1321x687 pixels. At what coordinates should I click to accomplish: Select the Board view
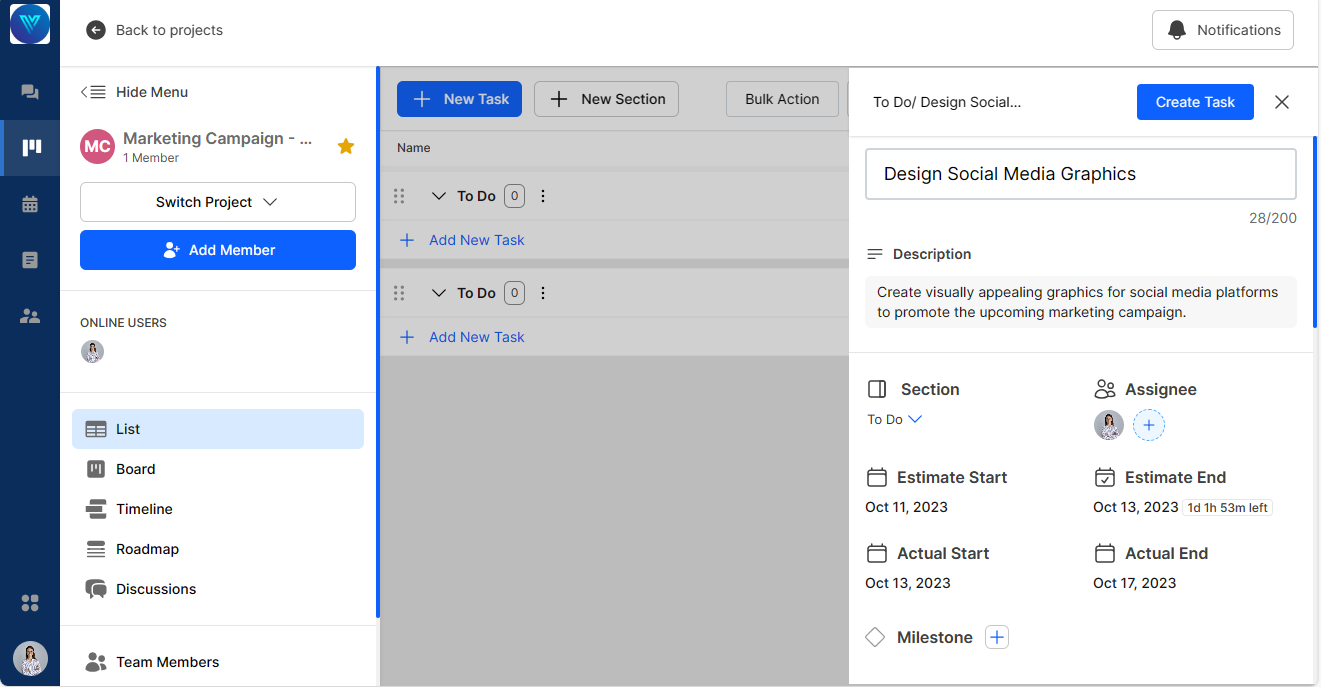pos(218,469)
